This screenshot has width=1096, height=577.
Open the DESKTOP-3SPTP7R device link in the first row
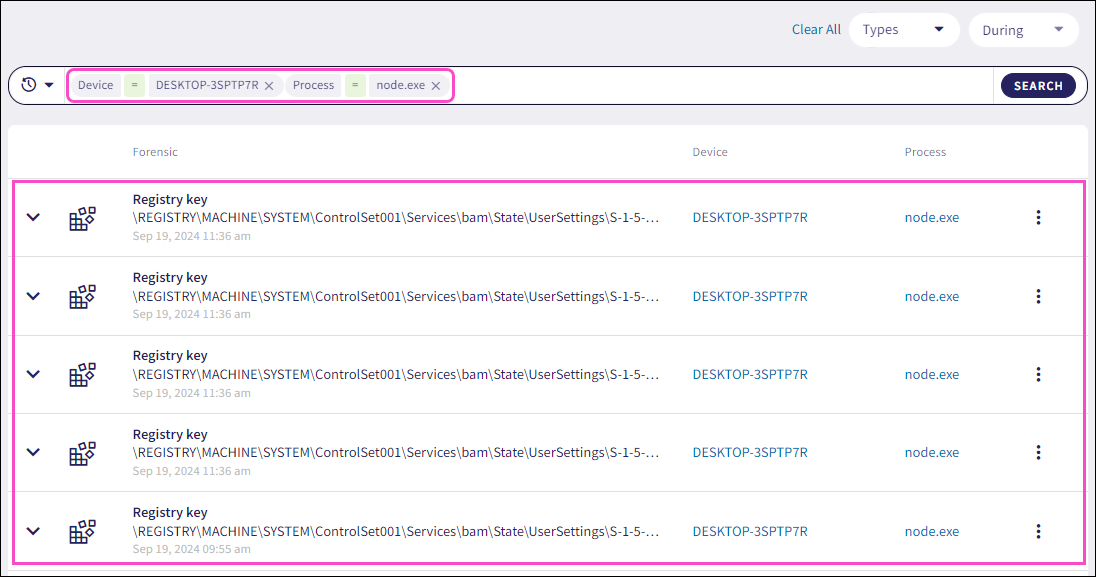(749, 218)
